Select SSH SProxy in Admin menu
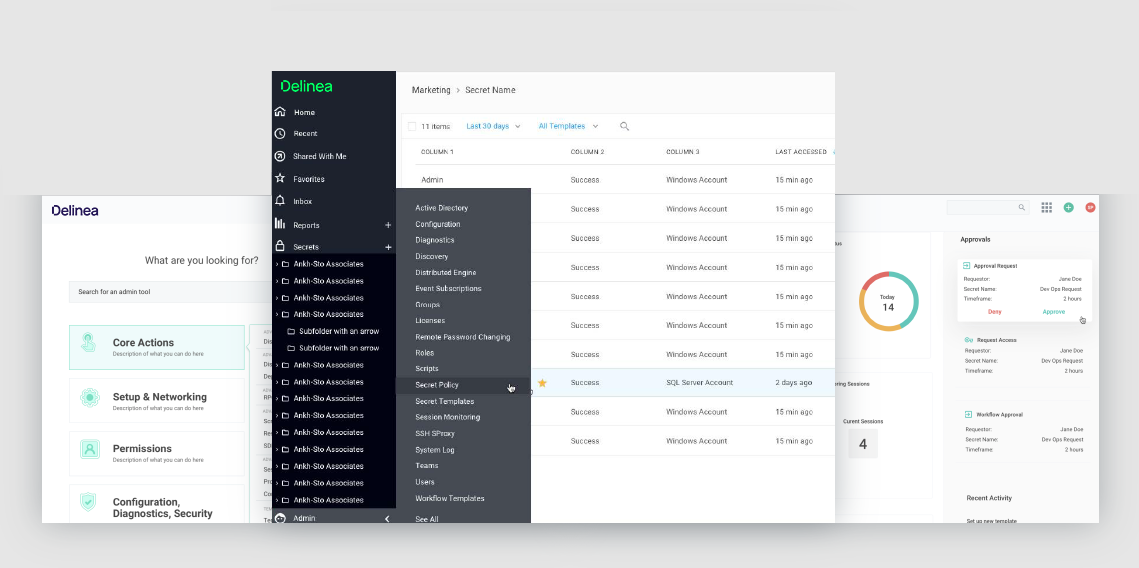Screen dimensions: 1139x568 pyautogui.click(x=434, y=434)
